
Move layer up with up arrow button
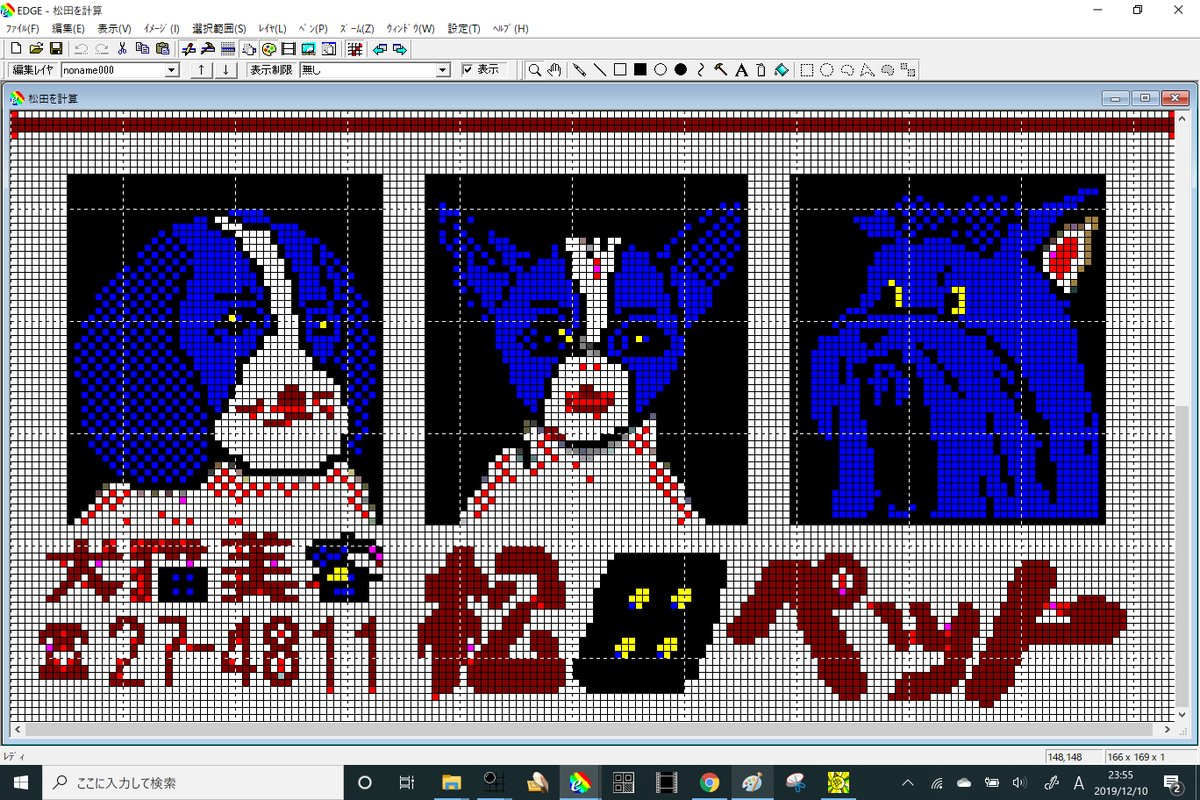coord(201,70)
